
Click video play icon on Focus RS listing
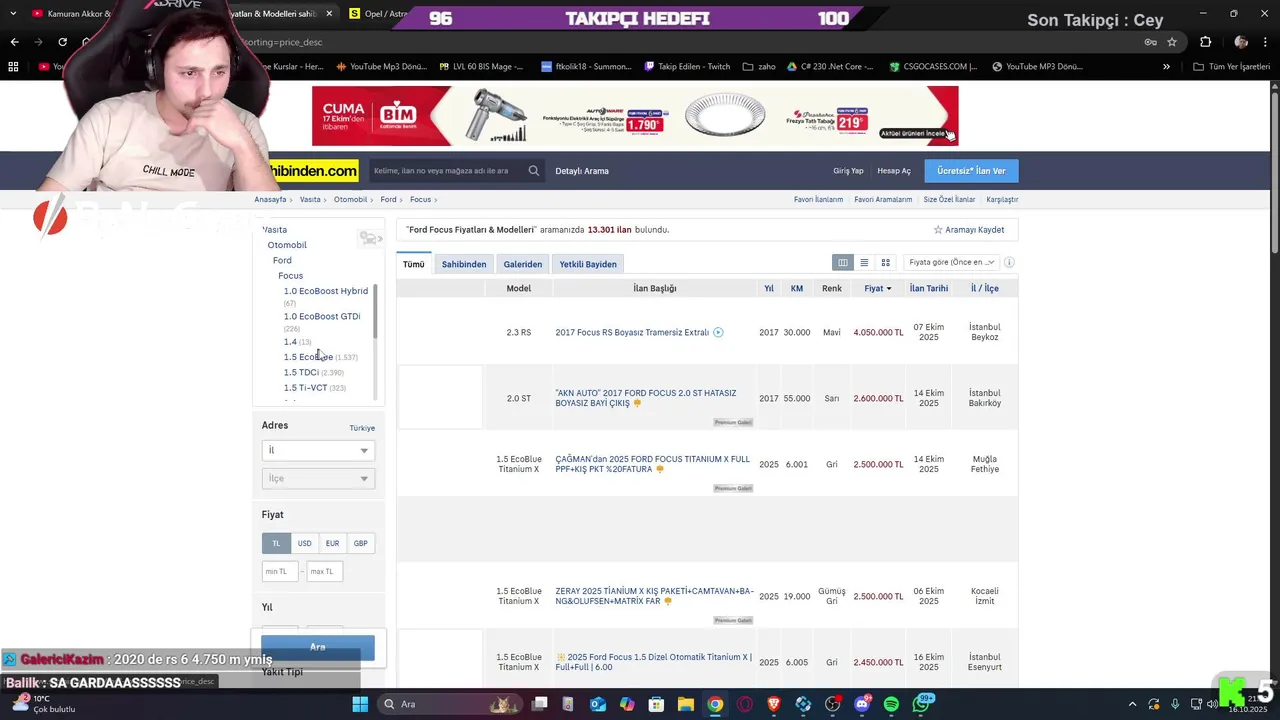coord(718,332)
